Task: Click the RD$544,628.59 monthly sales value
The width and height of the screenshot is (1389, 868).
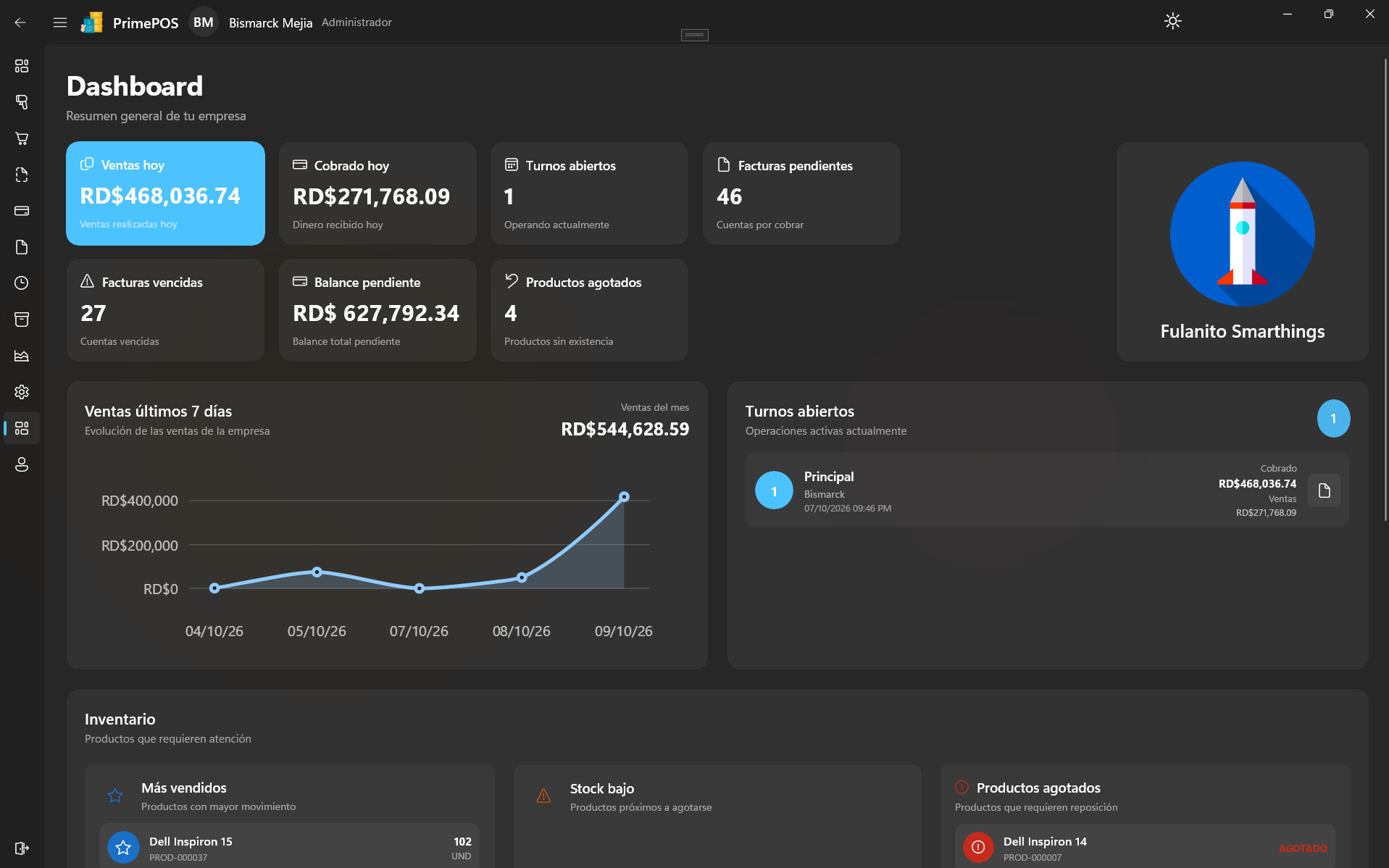Action: click(625, 429)
